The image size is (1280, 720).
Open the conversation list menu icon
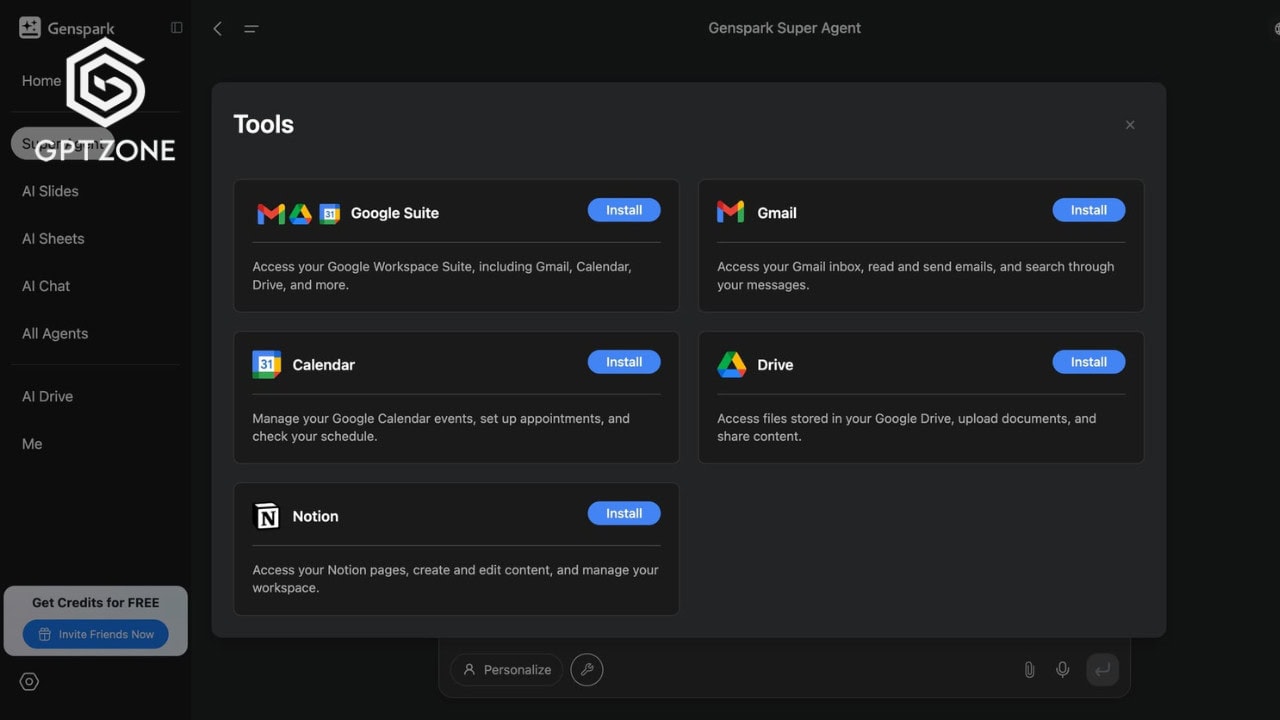(251, 29)
